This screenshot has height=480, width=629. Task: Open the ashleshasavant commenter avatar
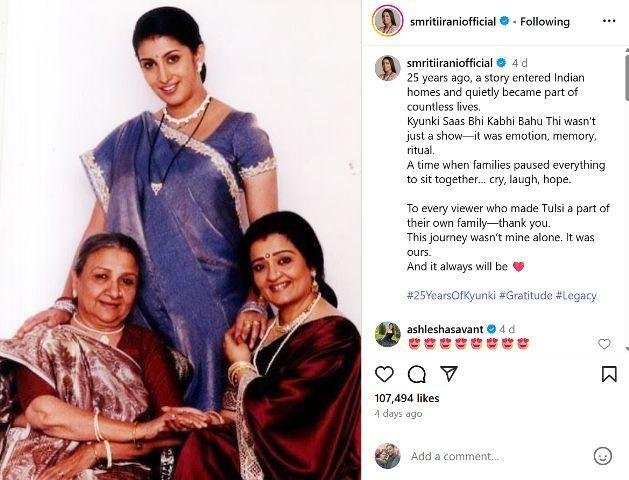pyautogui.click(x=388, y=334)
